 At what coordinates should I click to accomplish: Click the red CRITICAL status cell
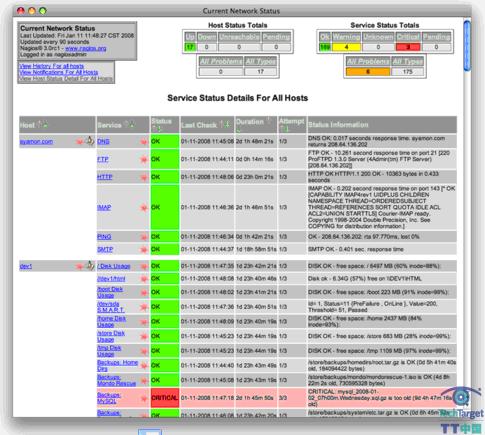[x=165, y=398]
